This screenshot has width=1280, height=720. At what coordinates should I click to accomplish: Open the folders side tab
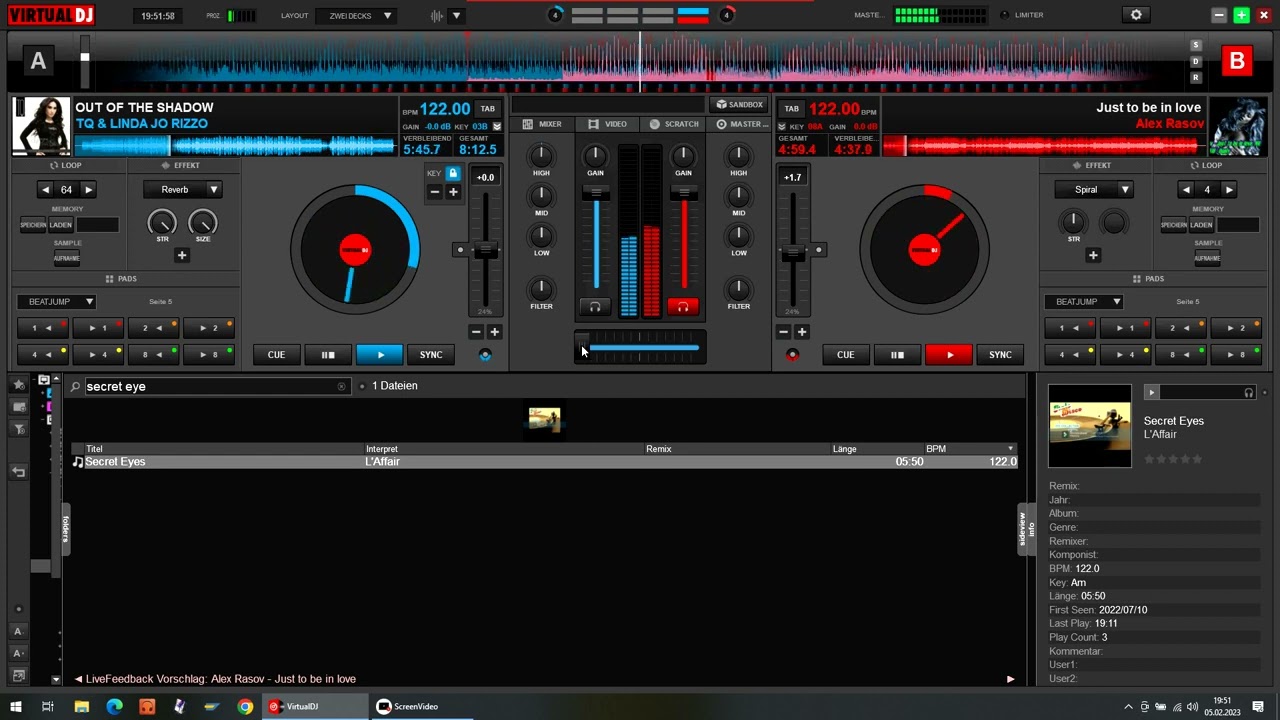pos(66,528)
